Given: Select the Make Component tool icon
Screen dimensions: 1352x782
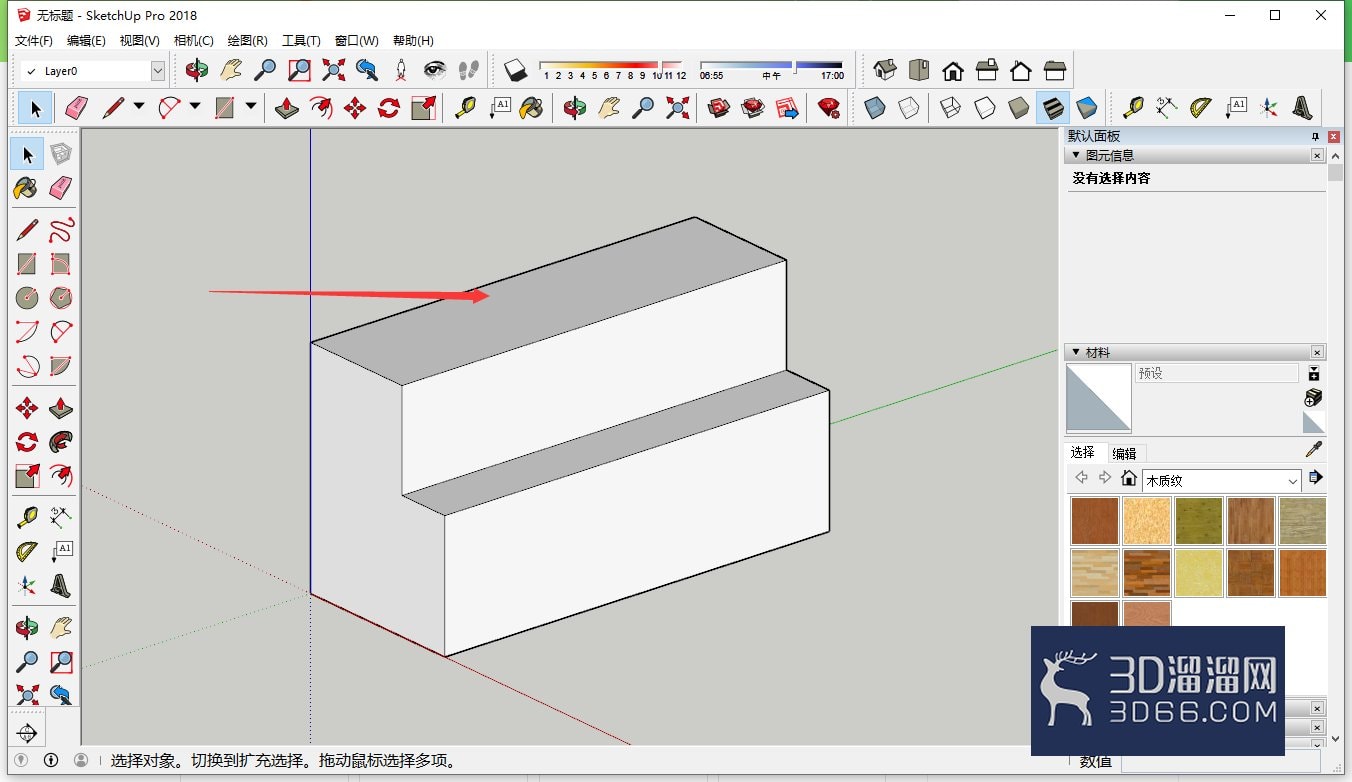Looking at the screenshot, I should point(61,153).
